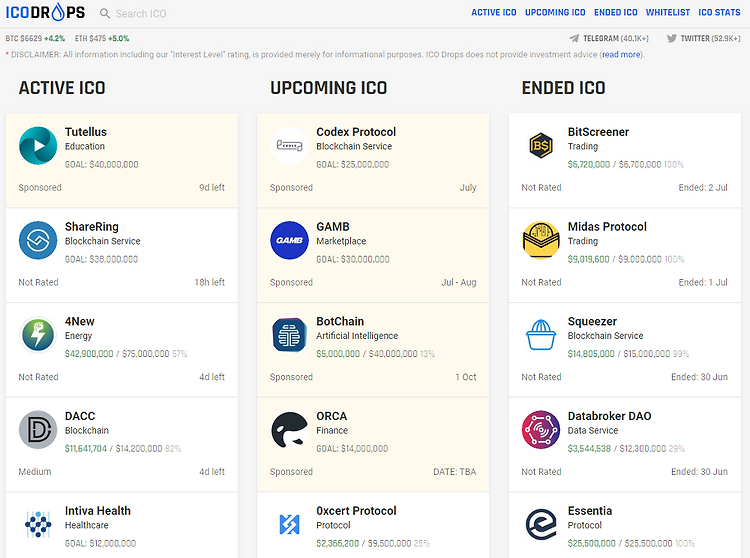750x558 pixels.
Task: Click ETH $475 price ticker
Action: [102, 38]
